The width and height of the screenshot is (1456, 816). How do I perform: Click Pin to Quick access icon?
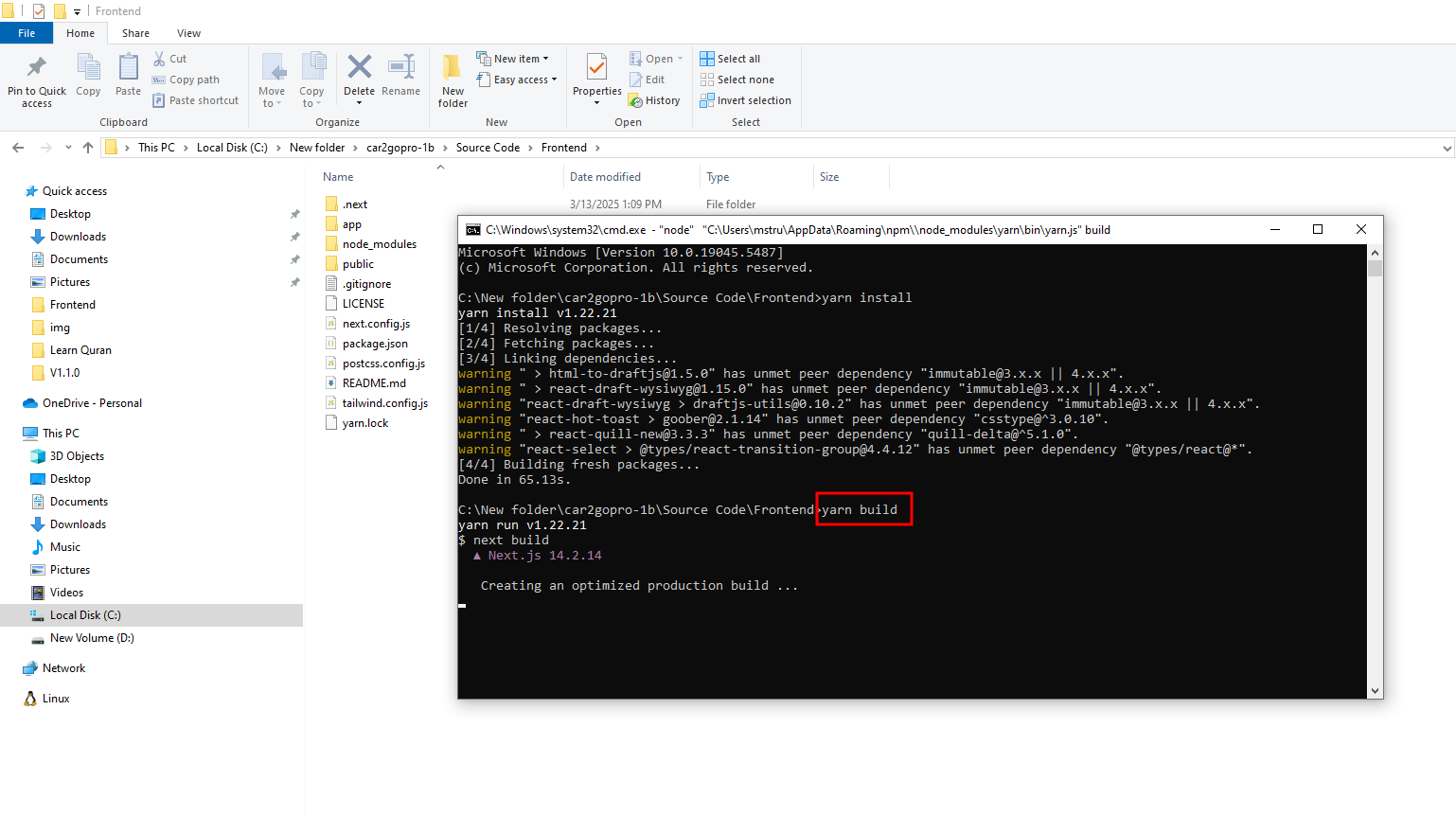click(x=36, y=68)
